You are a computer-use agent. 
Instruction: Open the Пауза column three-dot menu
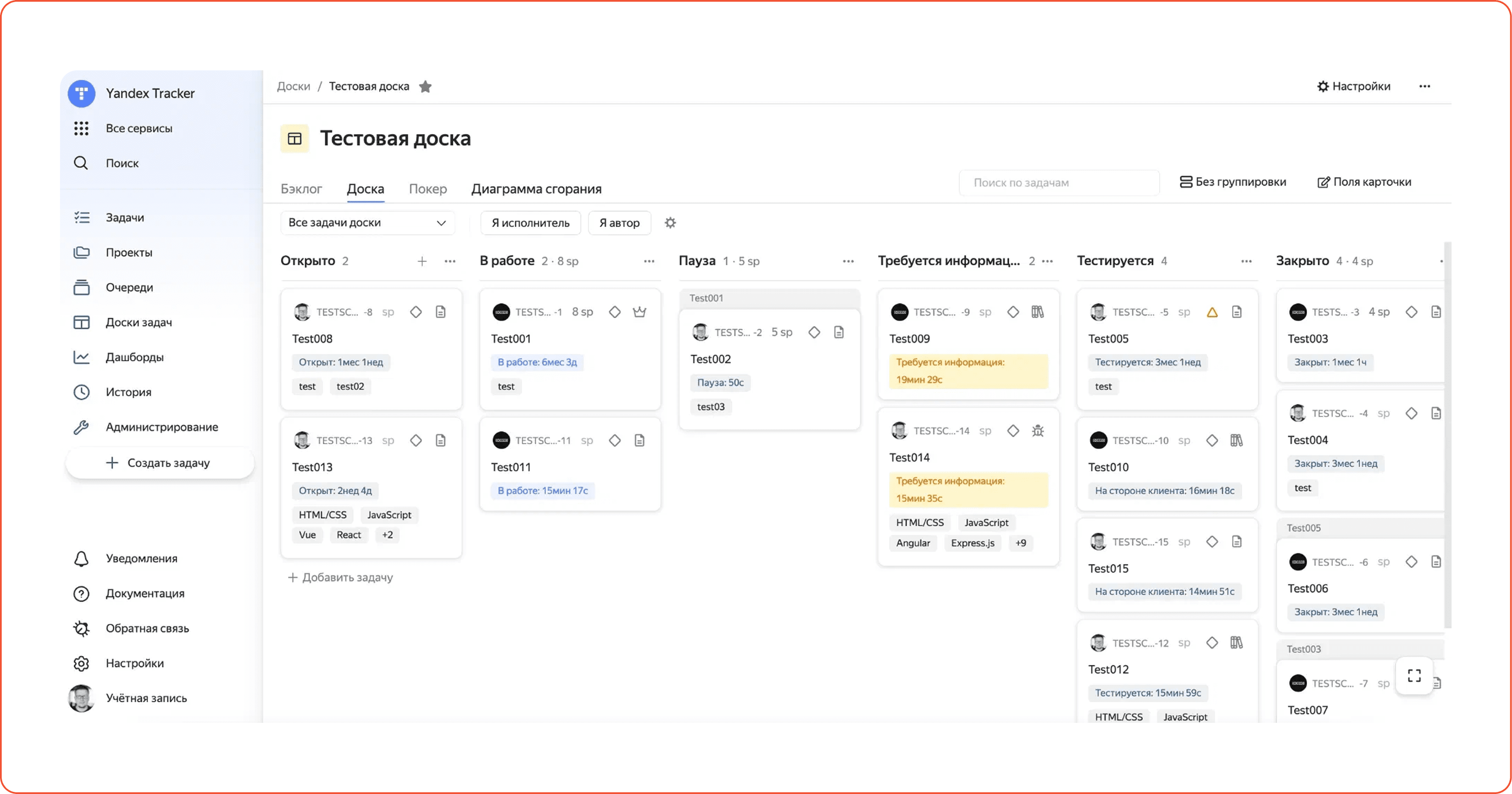coord(848,261)
